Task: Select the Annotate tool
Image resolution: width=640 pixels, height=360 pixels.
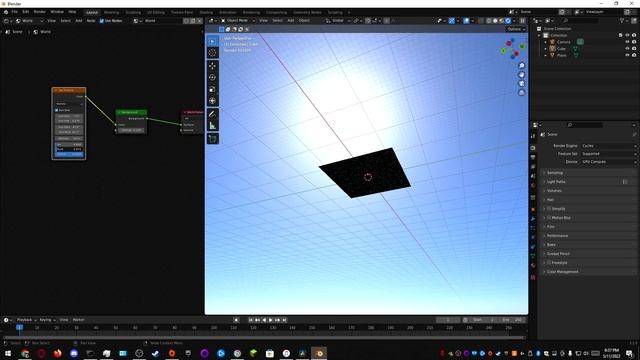Action: [x=212, y=114]
